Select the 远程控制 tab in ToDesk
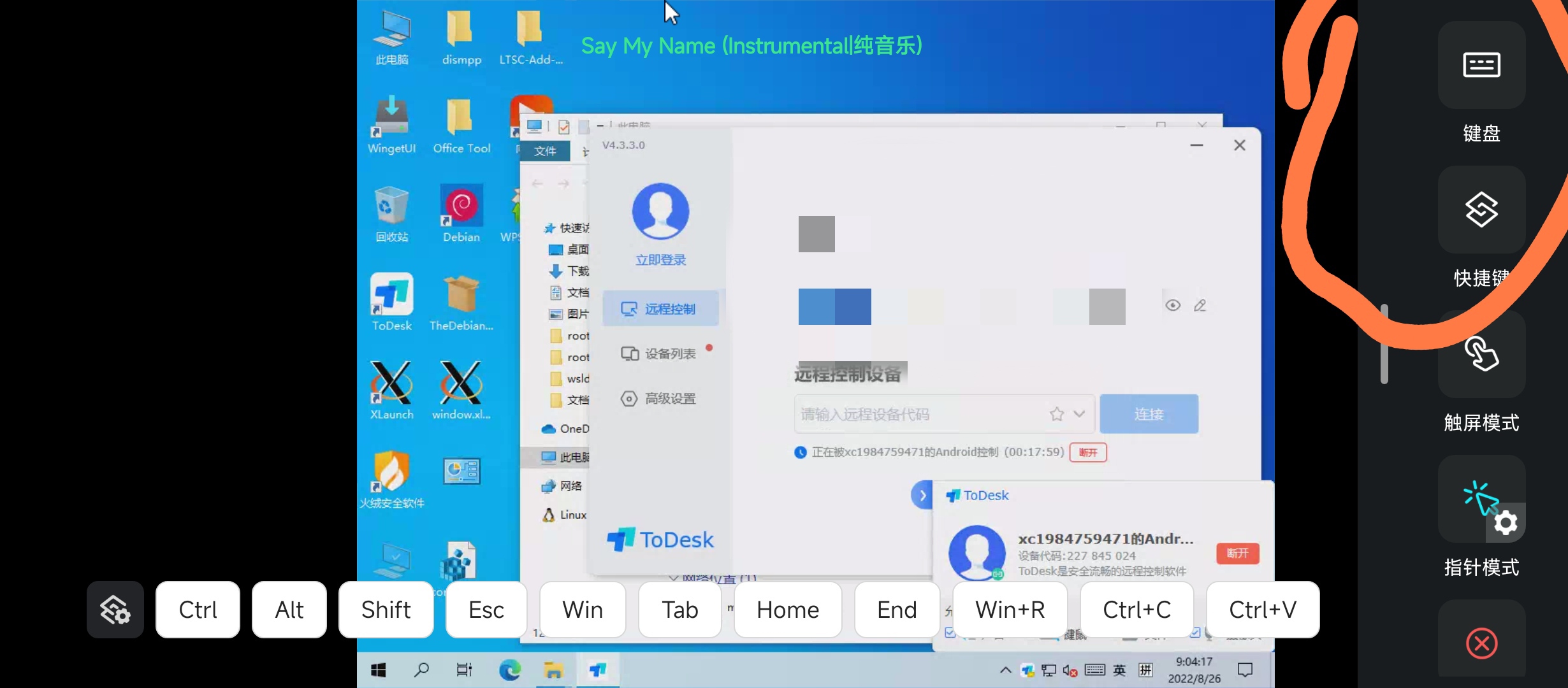 (660, 309)
